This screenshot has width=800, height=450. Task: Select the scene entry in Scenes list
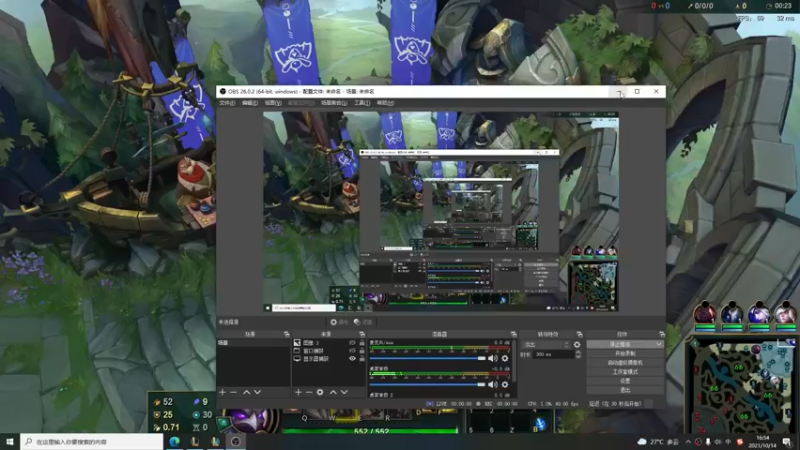tap(254, 343)
